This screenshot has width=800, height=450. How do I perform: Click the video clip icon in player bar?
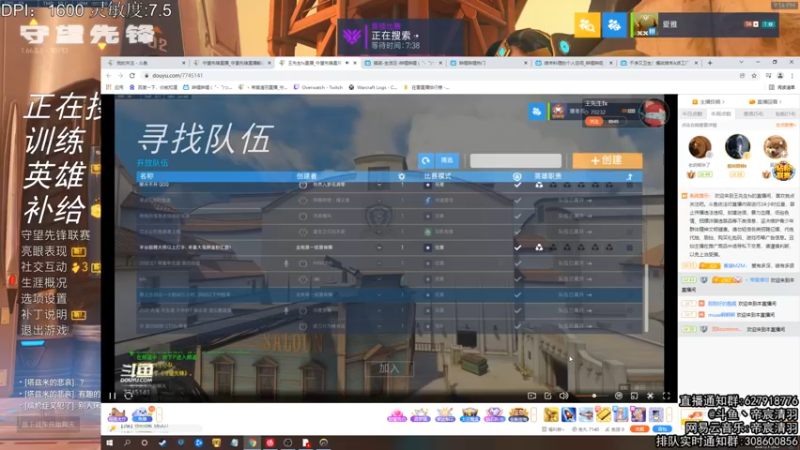point(532,395)
